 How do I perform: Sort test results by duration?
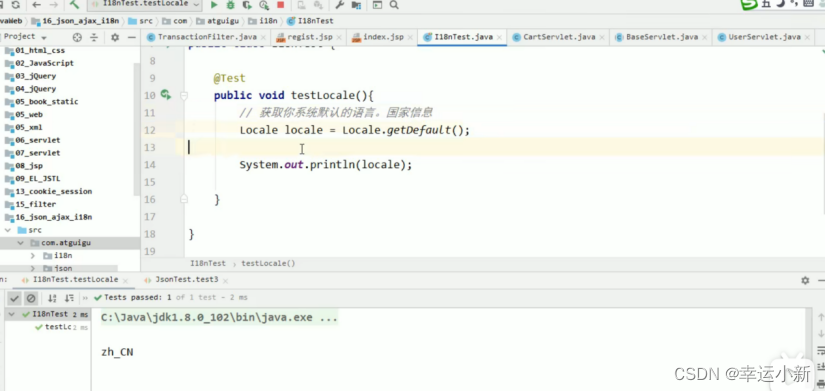tap(69, 298)
